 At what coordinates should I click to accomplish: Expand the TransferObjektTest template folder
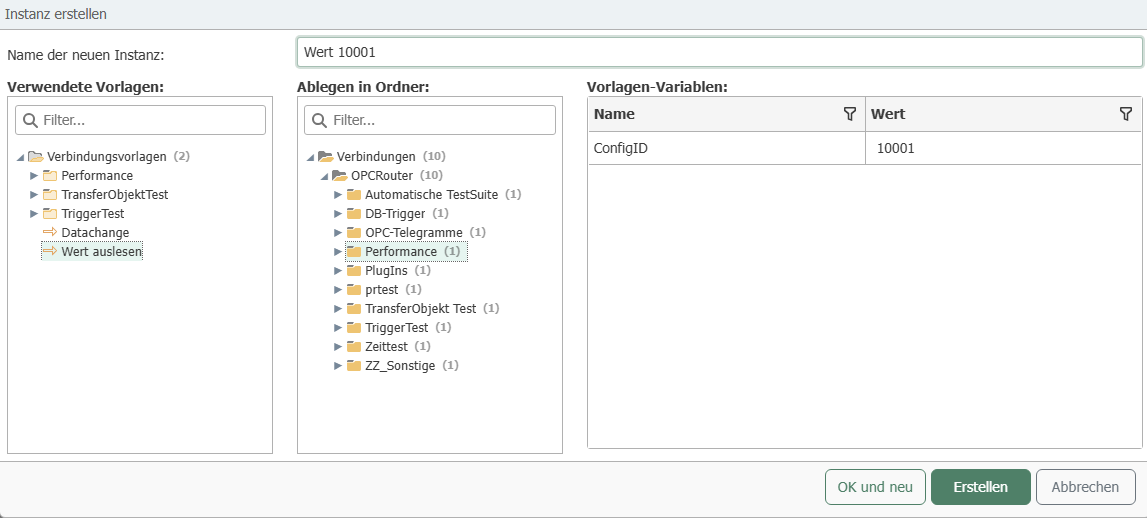tap(34, 194)
